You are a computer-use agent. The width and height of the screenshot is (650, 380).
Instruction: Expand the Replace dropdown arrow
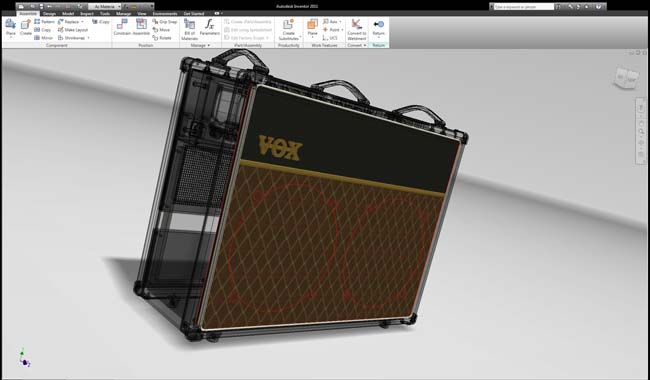[x=82, y=22]
